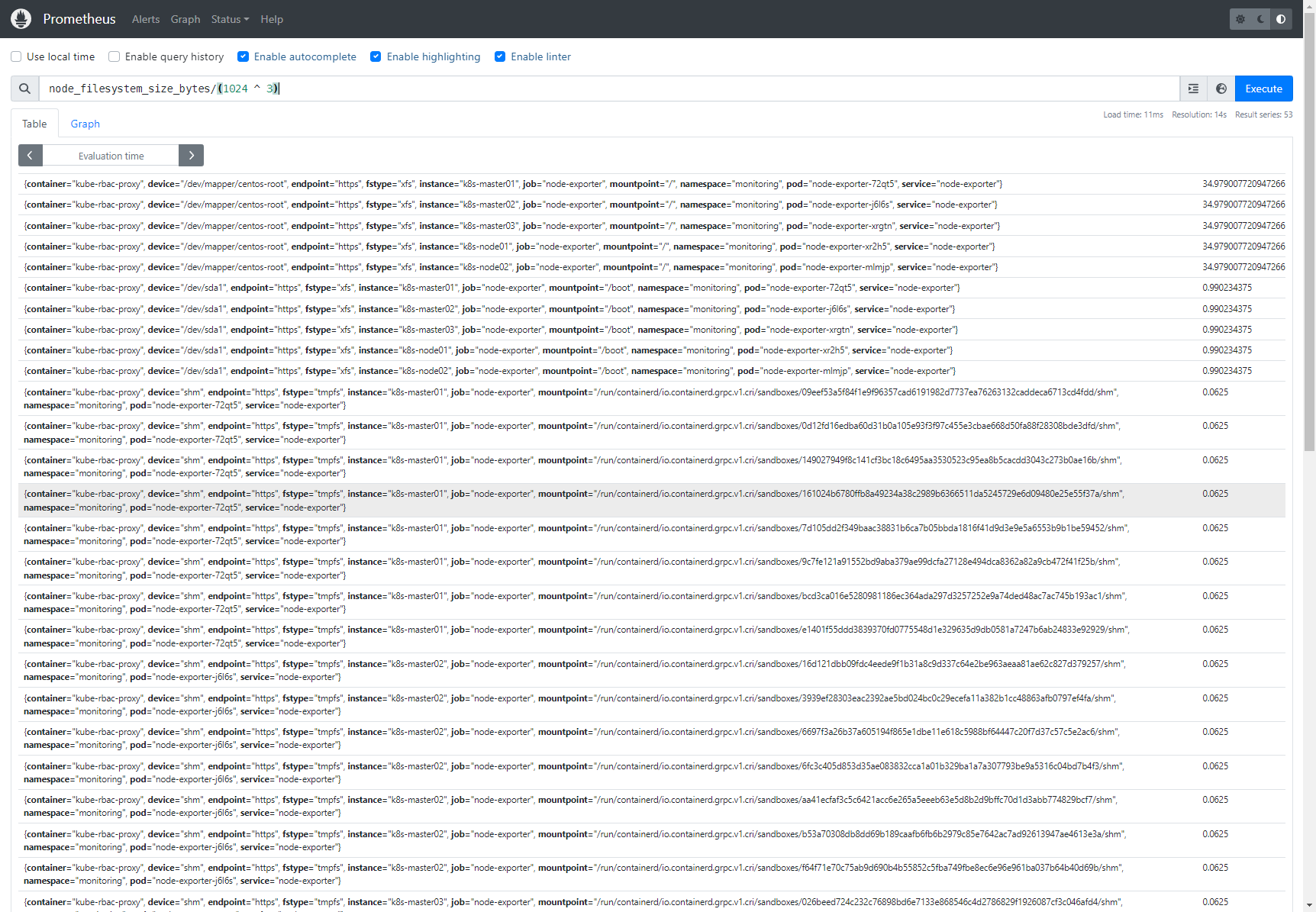
Task: Click the vertical page scrollbar thumb
Action: tap(1309, 231)
